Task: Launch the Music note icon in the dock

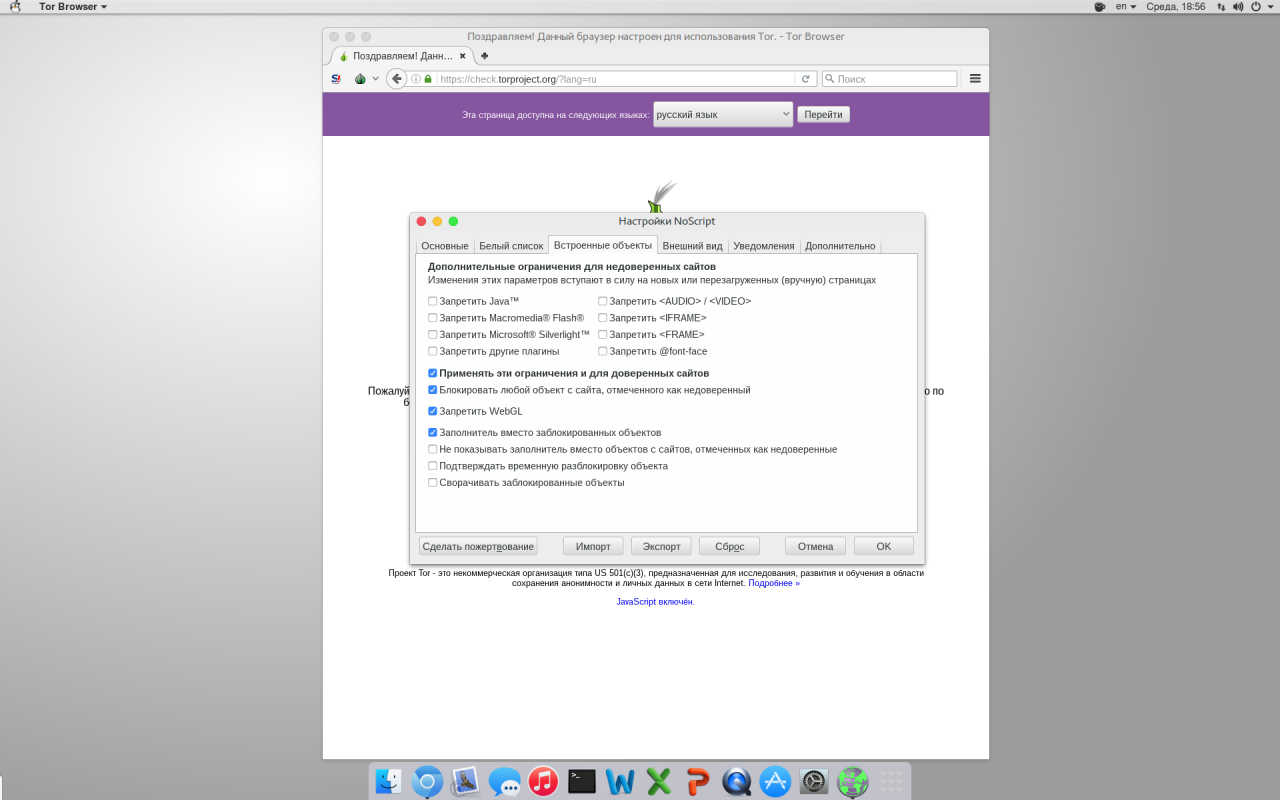Action: 543,781
